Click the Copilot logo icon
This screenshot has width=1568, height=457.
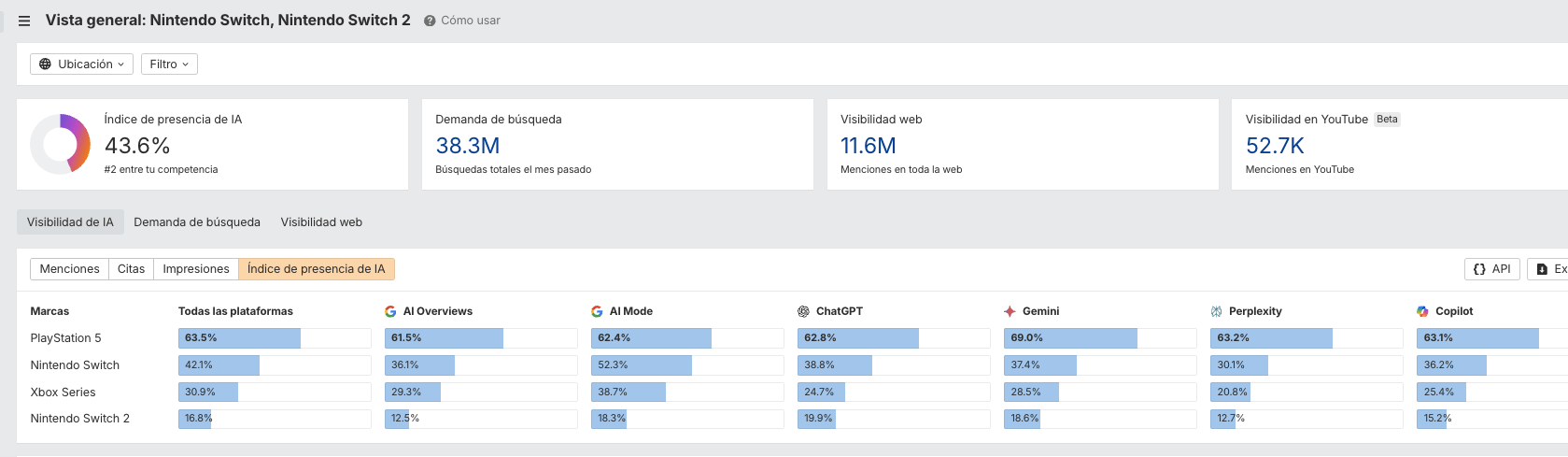tap(1422, 311)
